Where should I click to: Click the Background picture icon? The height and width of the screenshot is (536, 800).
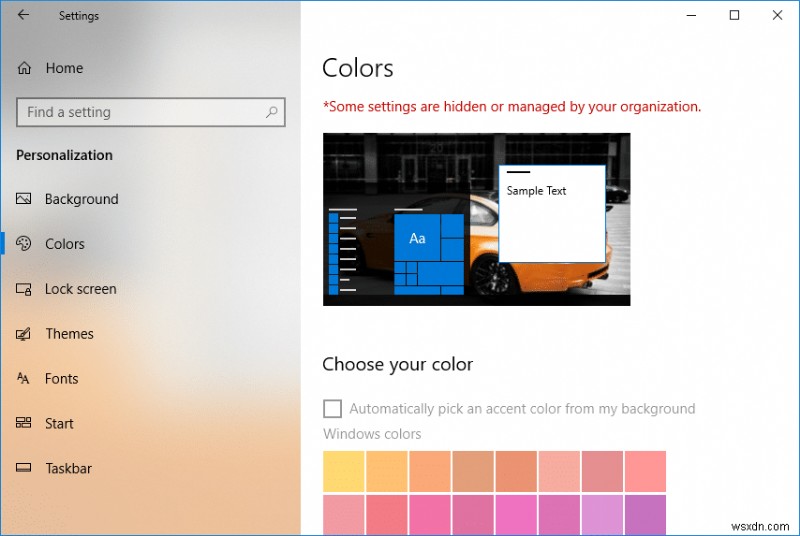pyautogui.click(x=24, y=199)
